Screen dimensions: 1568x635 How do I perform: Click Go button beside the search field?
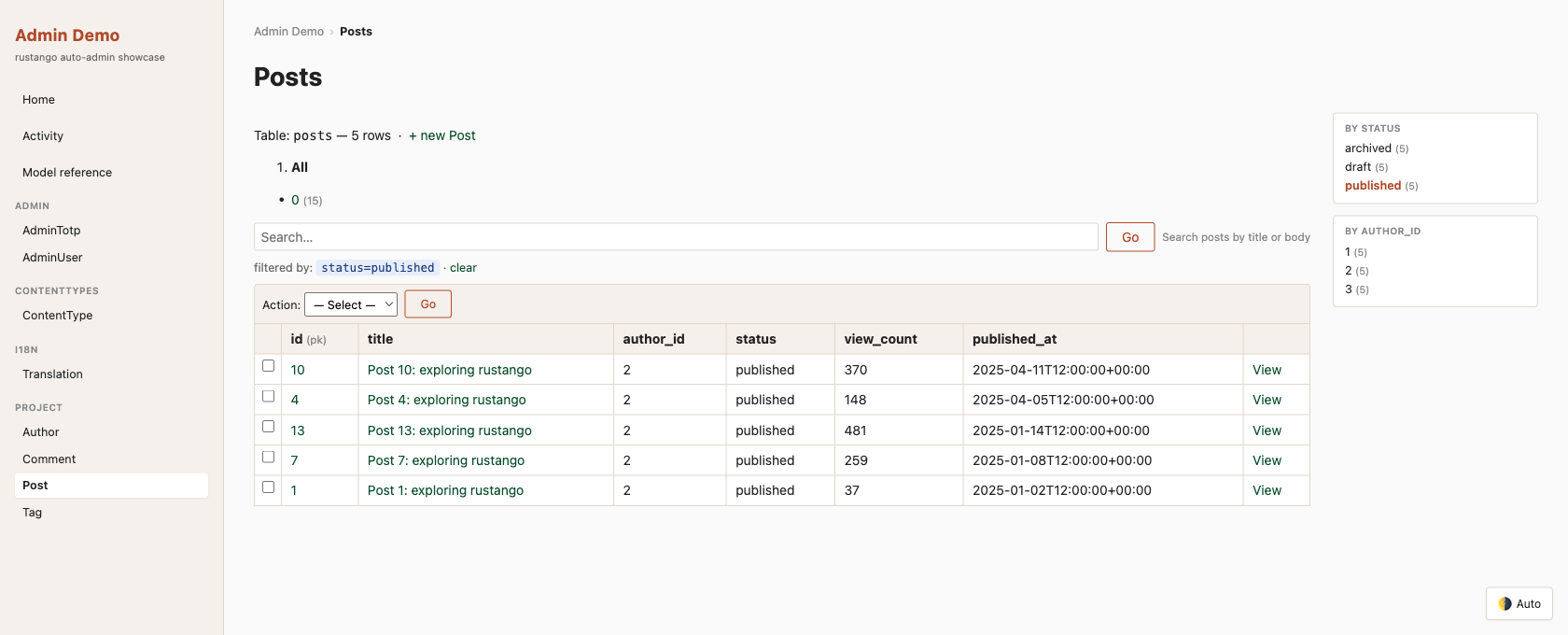click(1130, 237)
